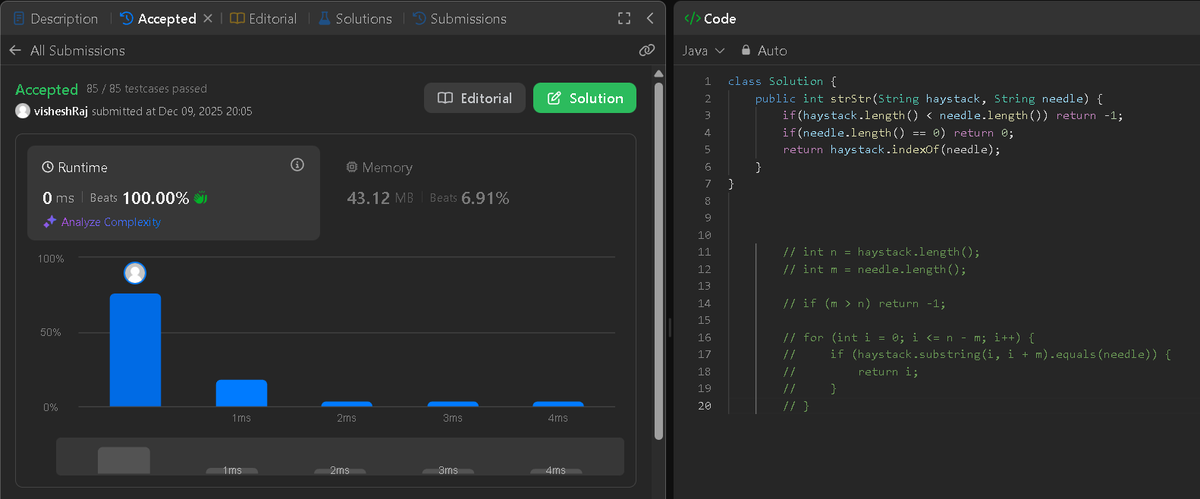Viewport: 1200px width, 499px height.
Task: Click commented line 18 return i
Action: [x=850, y=370]
